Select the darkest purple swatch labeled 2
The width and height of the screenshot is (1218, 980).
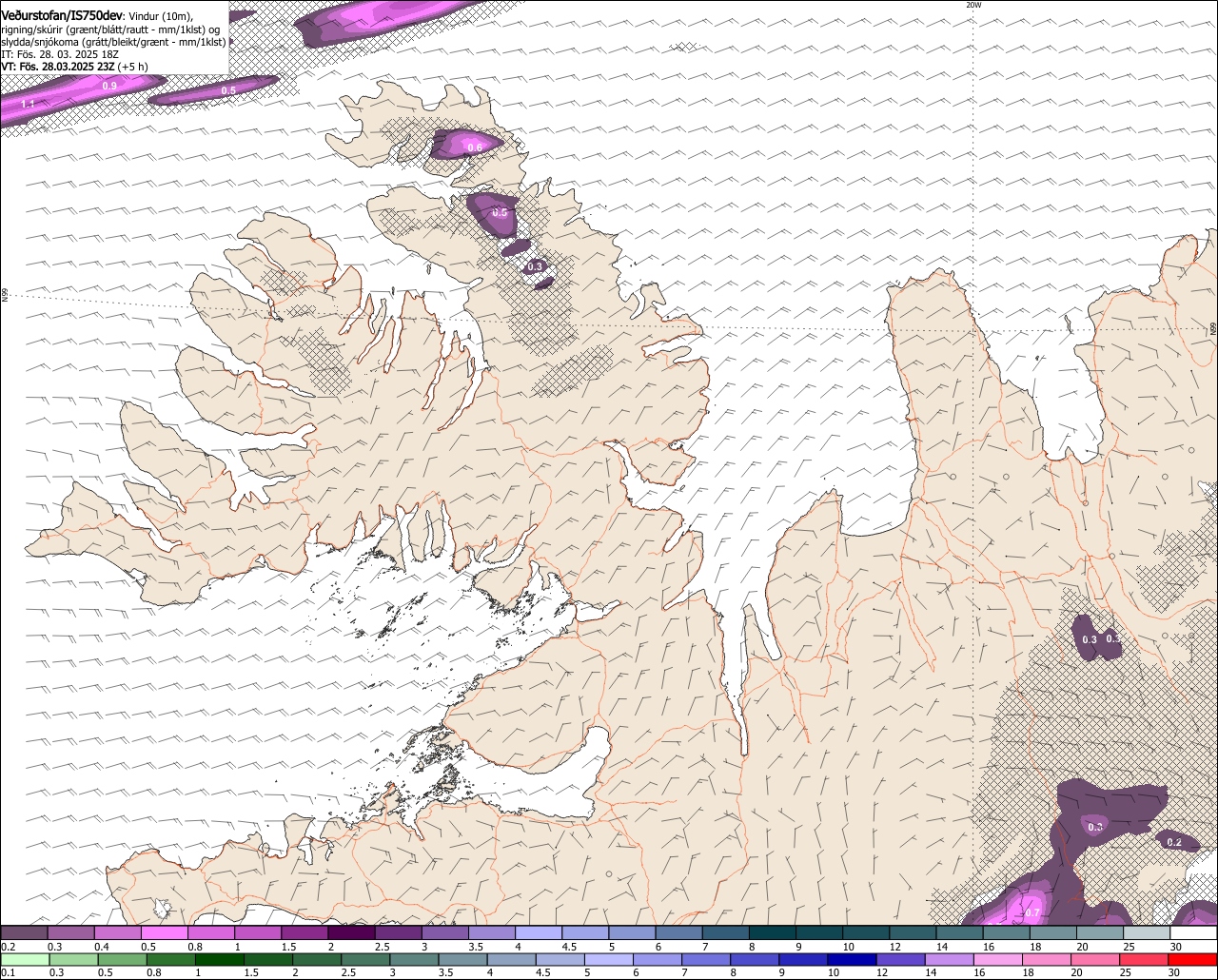[x=351, y=932]
